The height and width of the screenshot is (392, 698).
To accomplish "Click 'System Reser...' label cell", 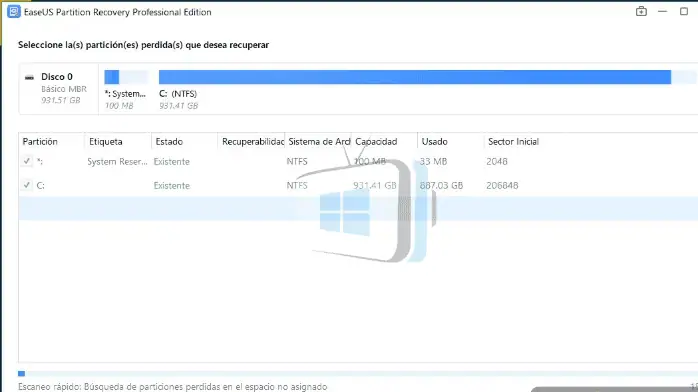I will coord(117,162).
